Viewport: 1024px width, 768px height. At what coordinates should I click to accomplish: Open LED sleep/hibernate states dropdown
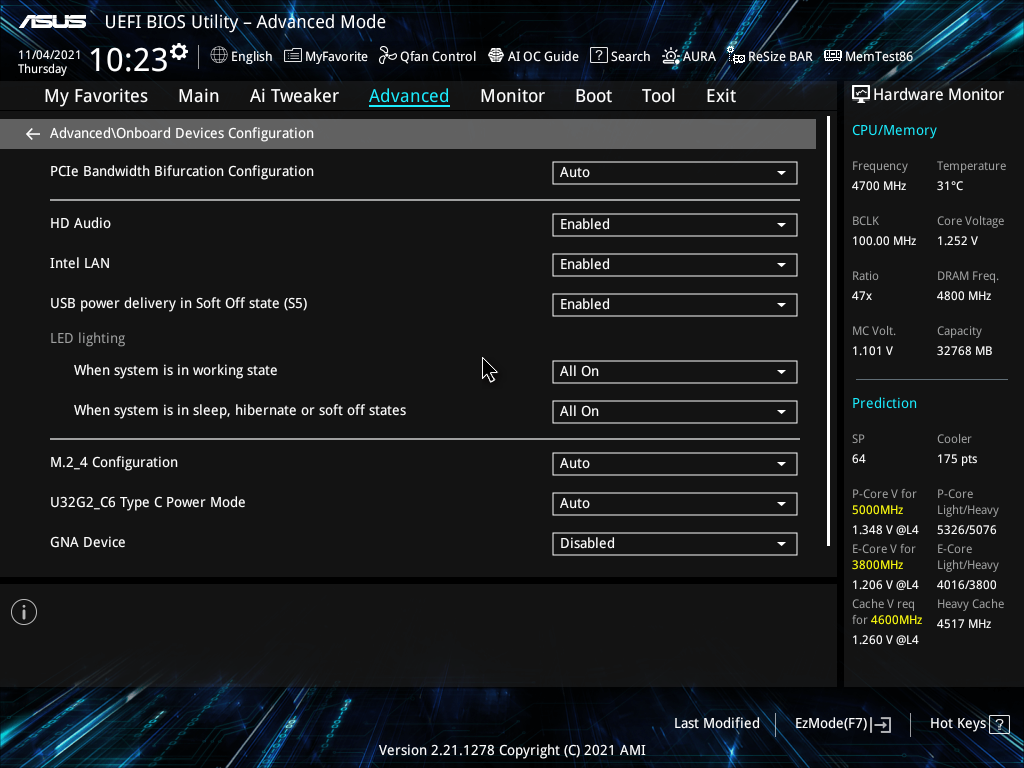pyautogui.click(x=675, y=411)
